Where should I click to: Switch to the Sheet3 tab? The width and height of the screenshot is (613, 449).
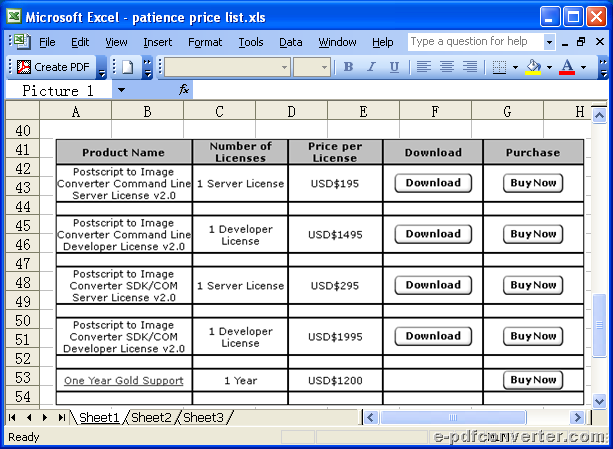point(203,418)
